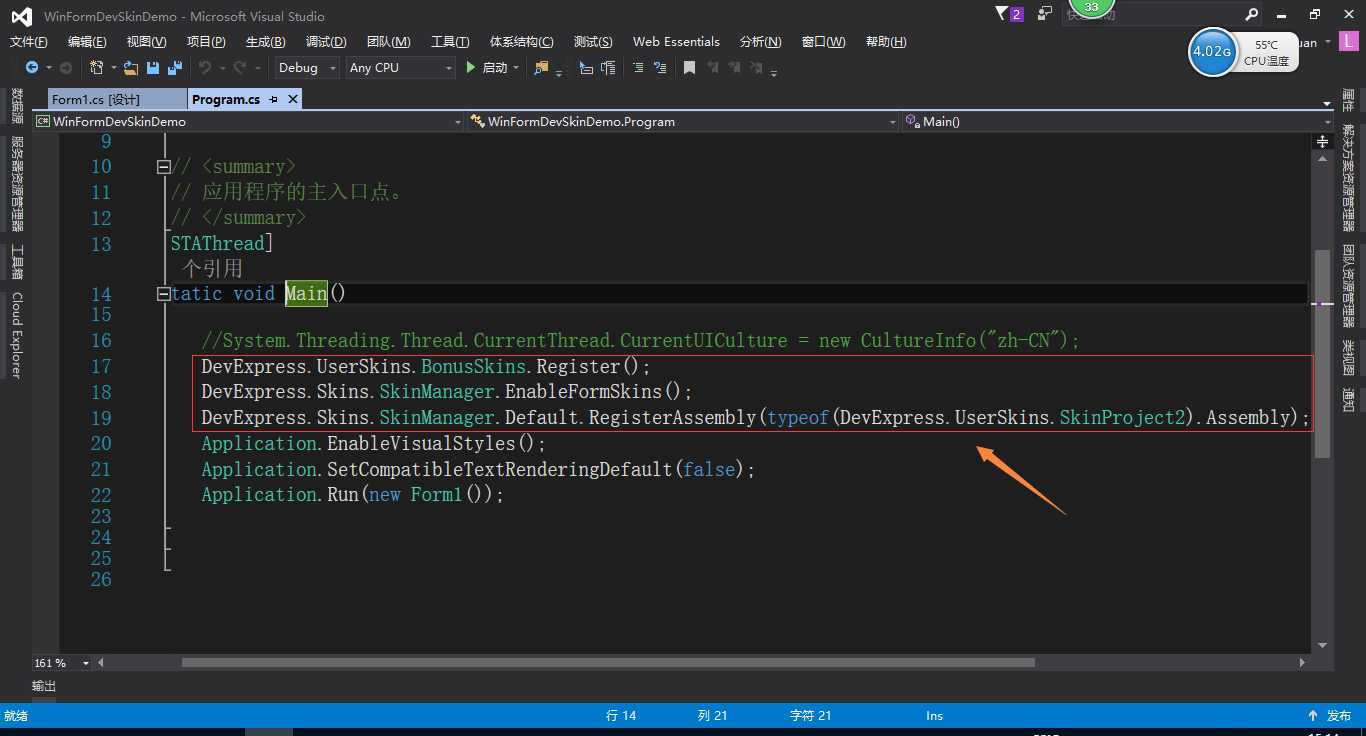Click the horizontal scrollbar right arrow
The height and width of the screenshot is (736, 1366).
pyautogui.click(x=1302, y=663)
